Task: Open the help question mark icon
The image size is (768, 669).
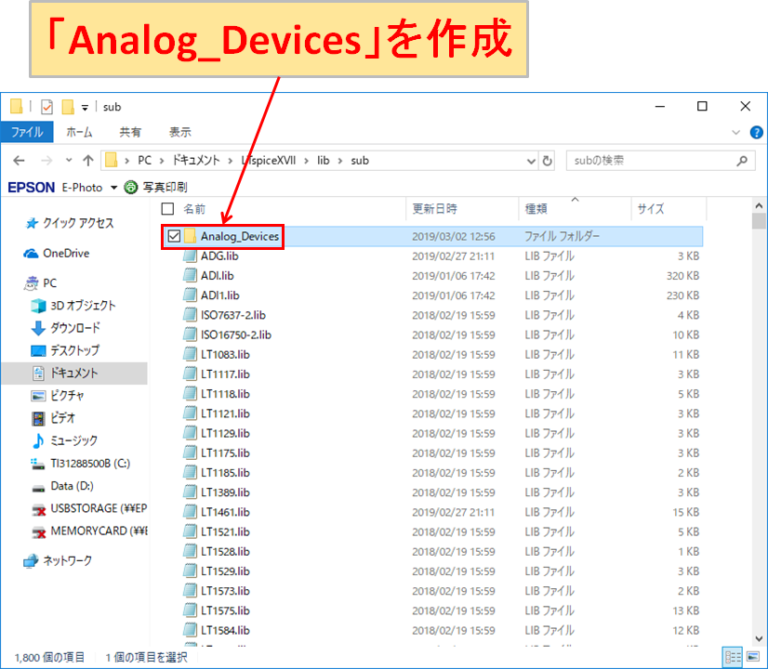Action: (x=755, y=132)
